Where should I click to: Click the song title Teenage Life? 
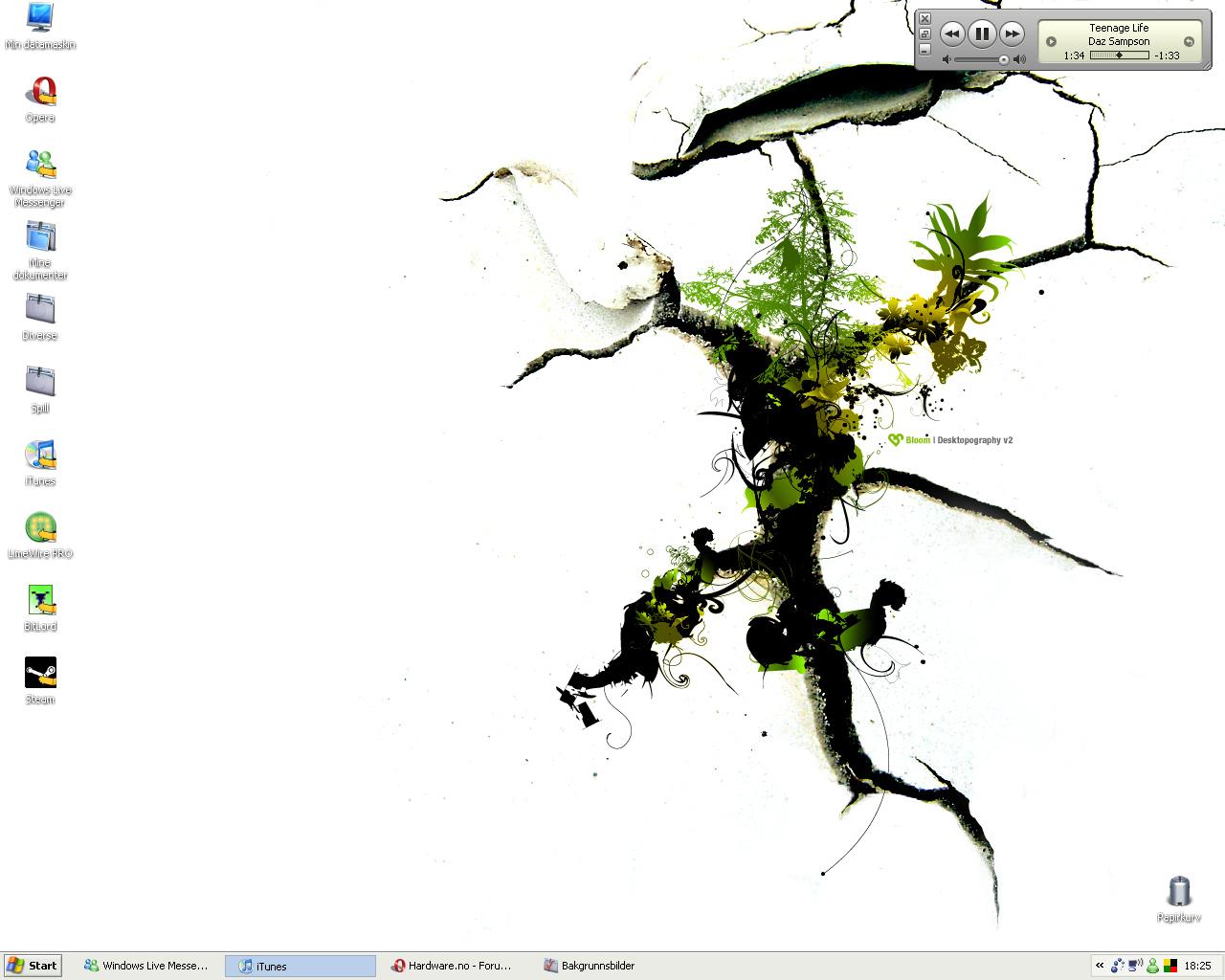pyautogui.click(x=1119, y=28)
